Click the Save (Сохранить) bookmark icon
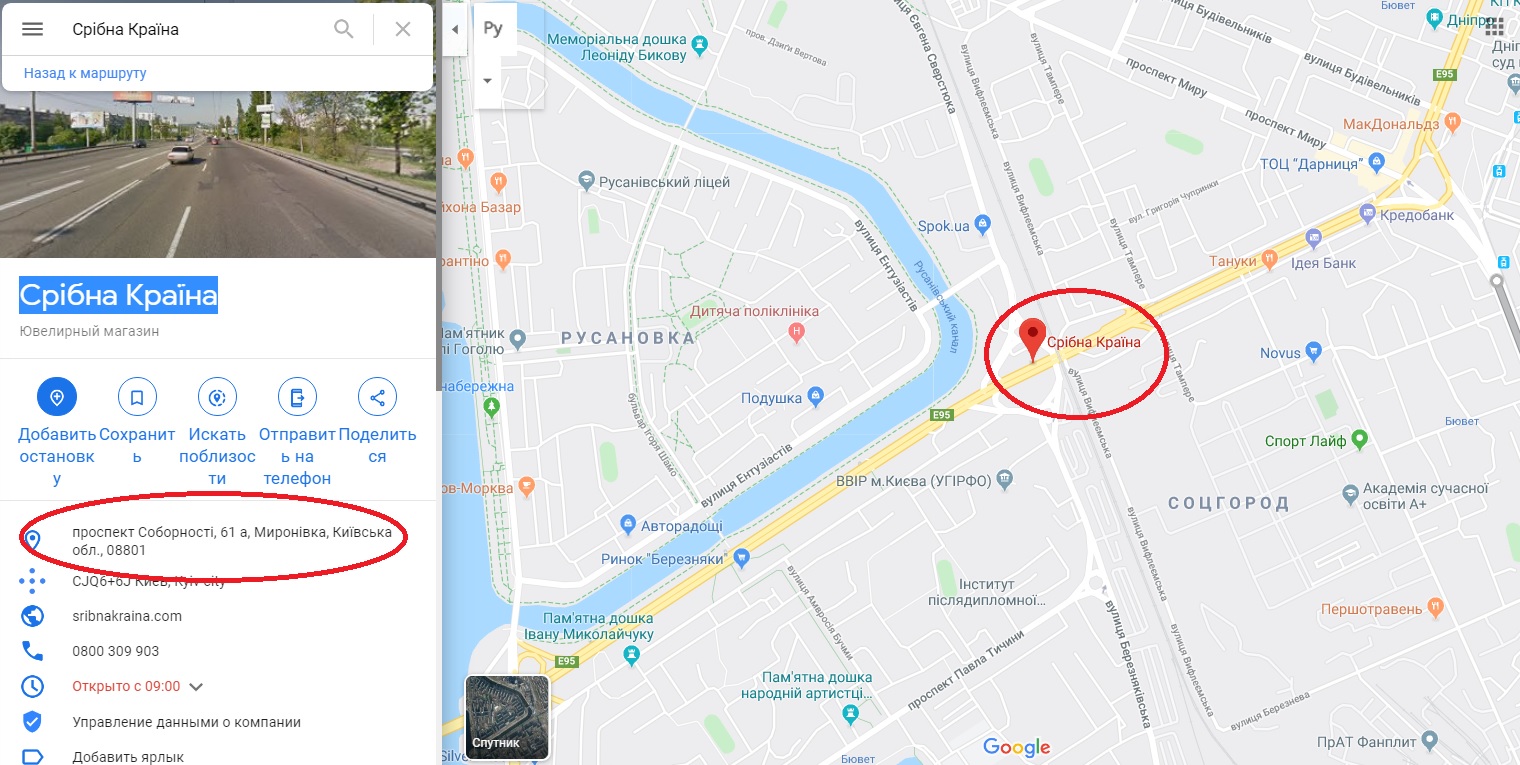Screen dimensions: 1520x765 (x=137, y=397)
